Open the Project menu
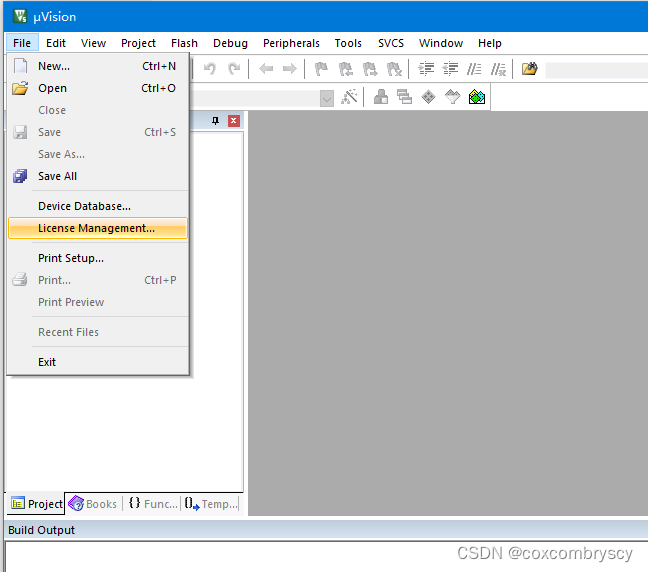Image resolution: width=648 pixels, height=572 pixels. (x=138, y=43)
